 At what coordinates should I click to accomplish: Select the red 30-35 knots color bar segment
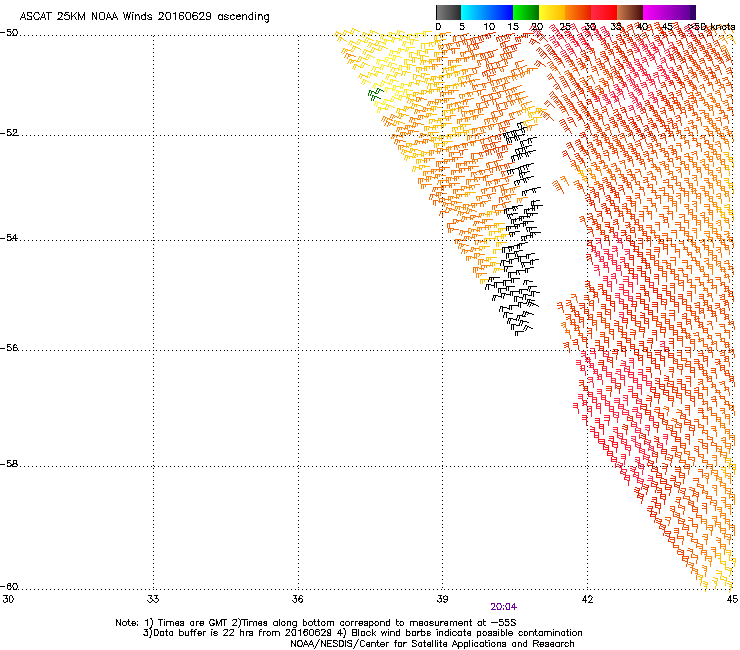604,12
